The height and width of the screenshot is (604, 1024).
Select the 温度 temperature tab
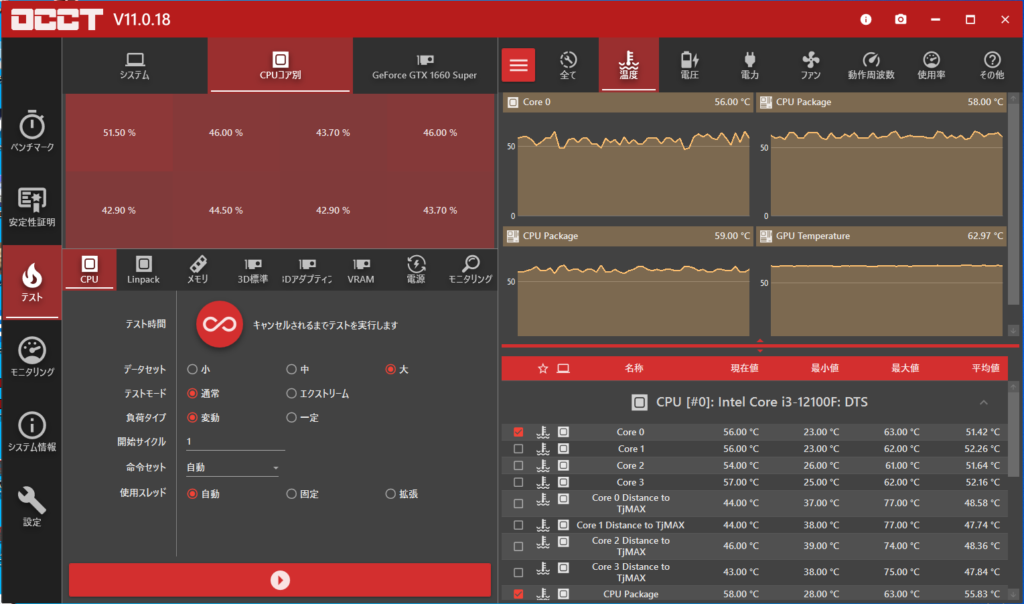pyautogui.click(x=628, y=65)
